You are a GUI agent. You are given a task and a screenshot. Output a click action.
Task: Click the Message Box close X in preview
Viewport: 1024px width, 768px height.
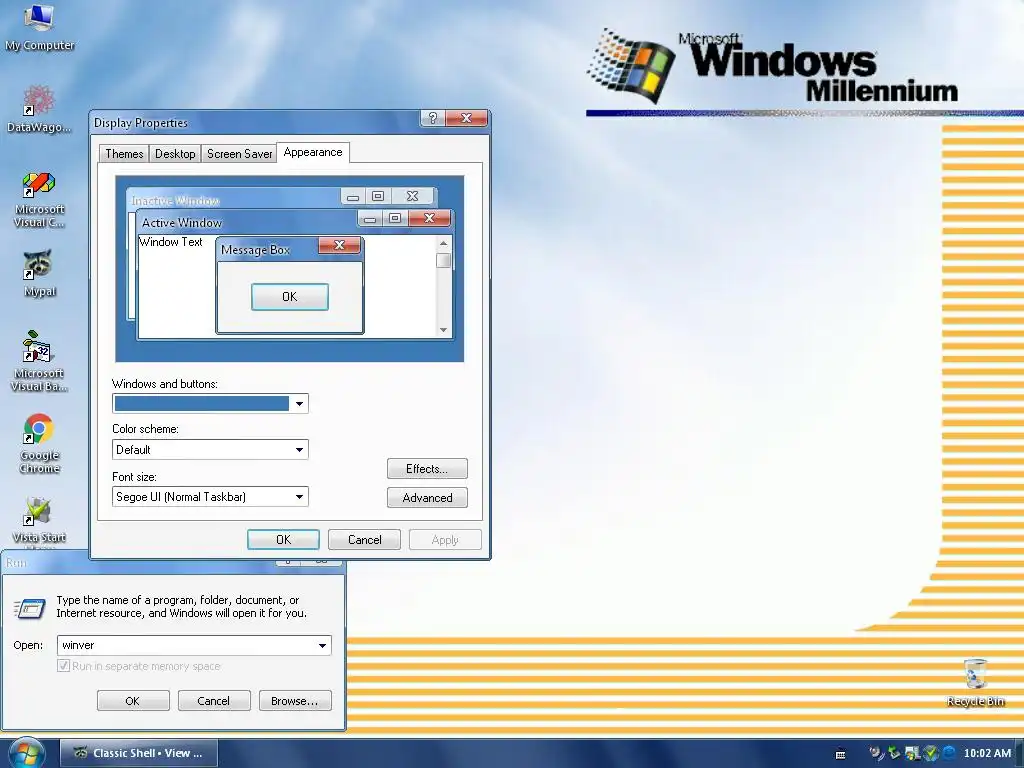[x=339, y=245]
